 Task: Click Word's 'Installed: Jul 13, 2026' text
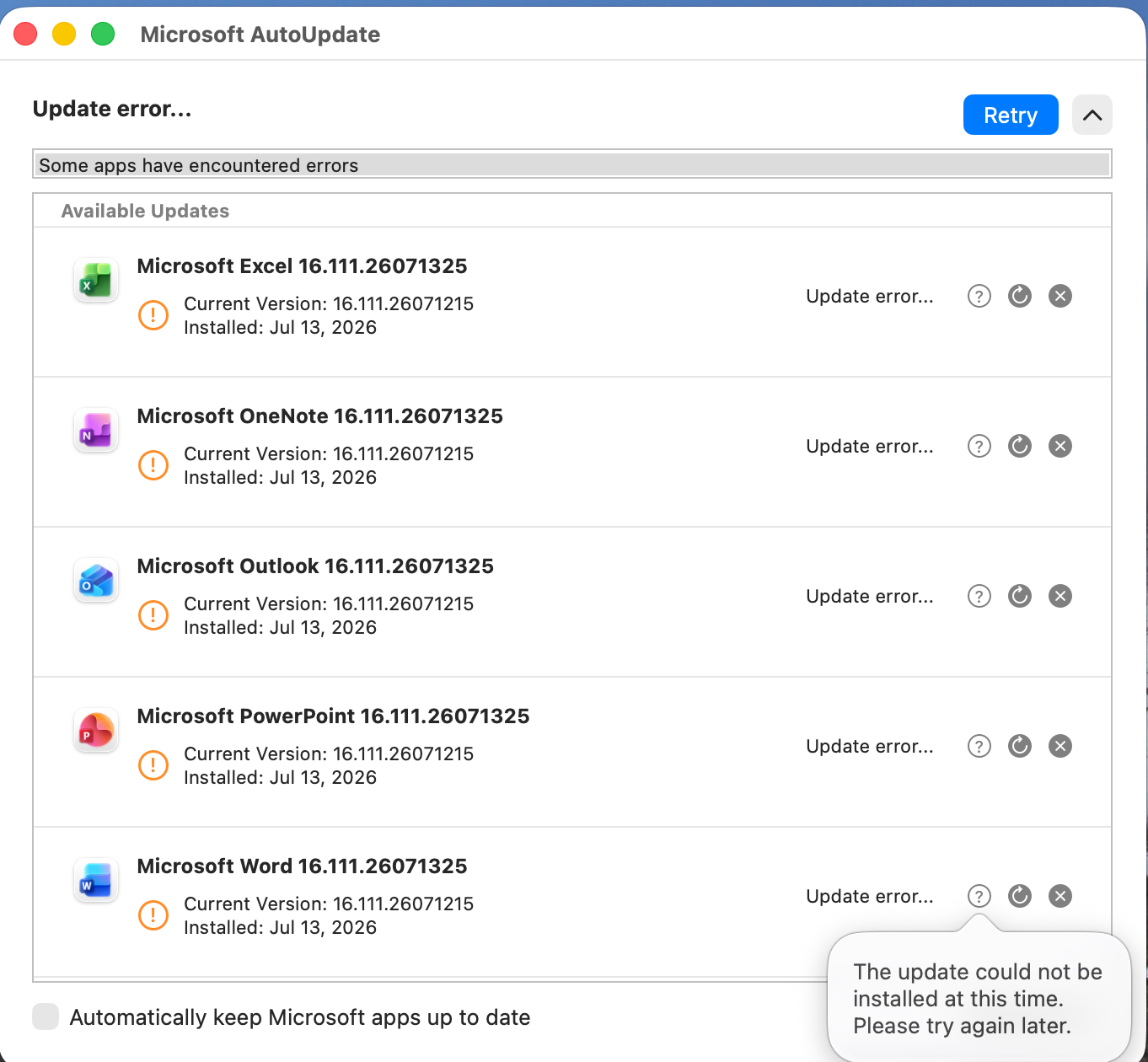(x=280, y=927)
